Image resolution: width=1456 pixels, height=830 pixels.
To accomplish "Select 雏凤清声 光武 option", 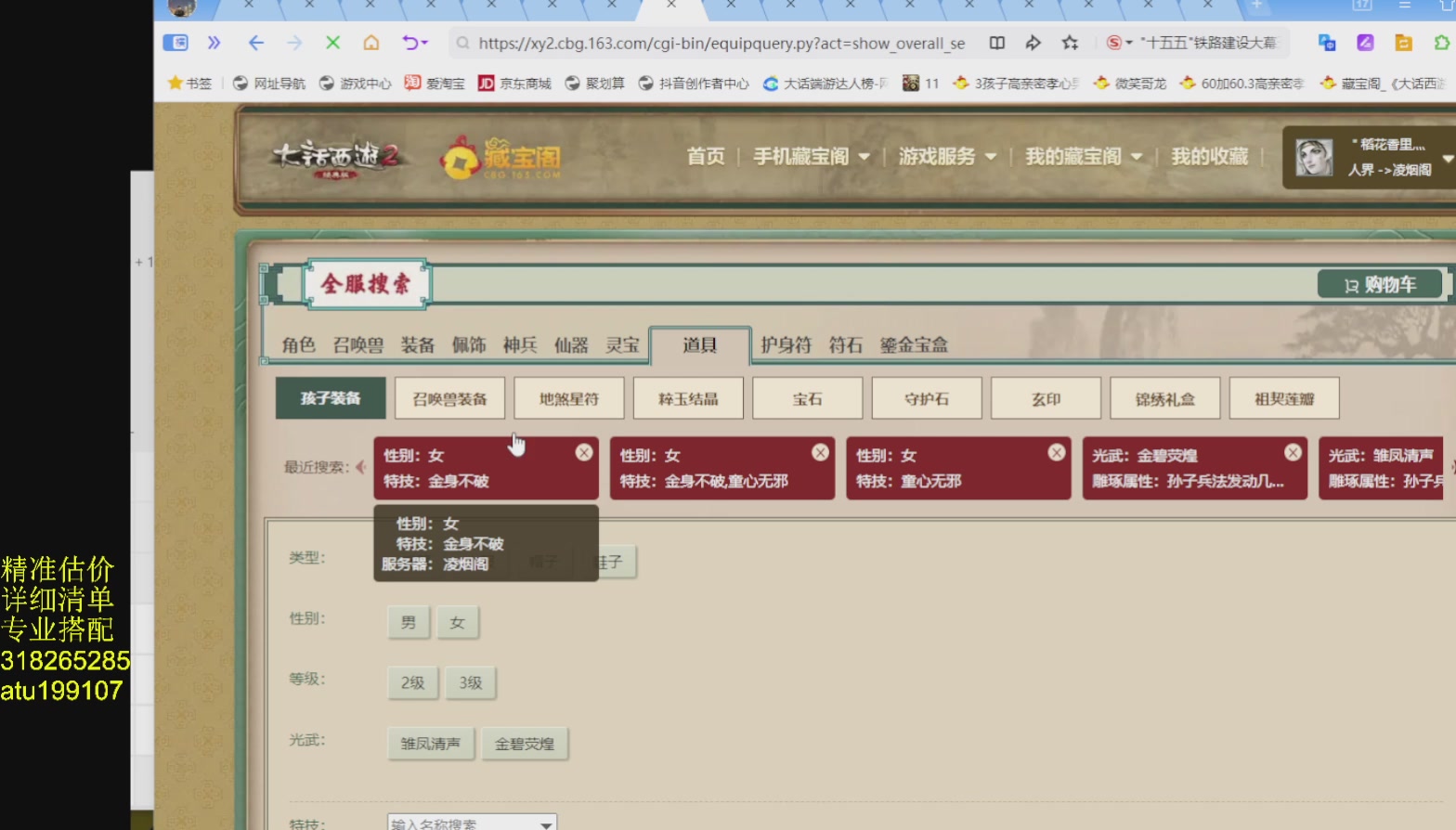I will point(431,744).
